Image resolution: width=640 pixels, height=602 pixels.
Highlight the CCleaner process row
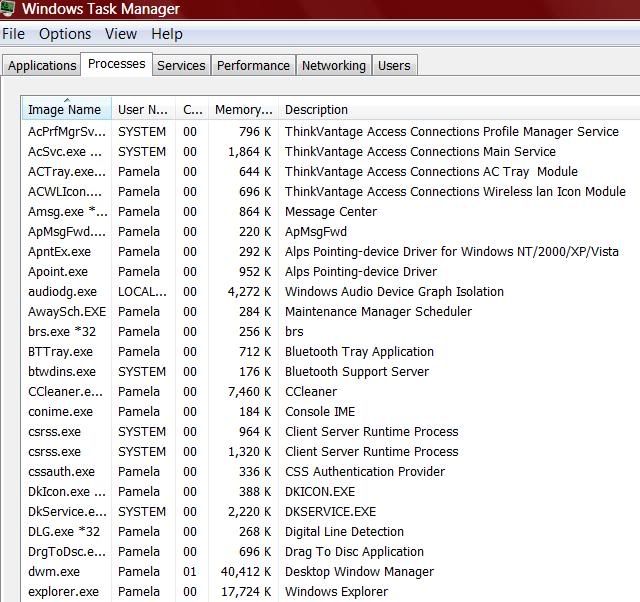pyautogui.click(x=64, y=392)
